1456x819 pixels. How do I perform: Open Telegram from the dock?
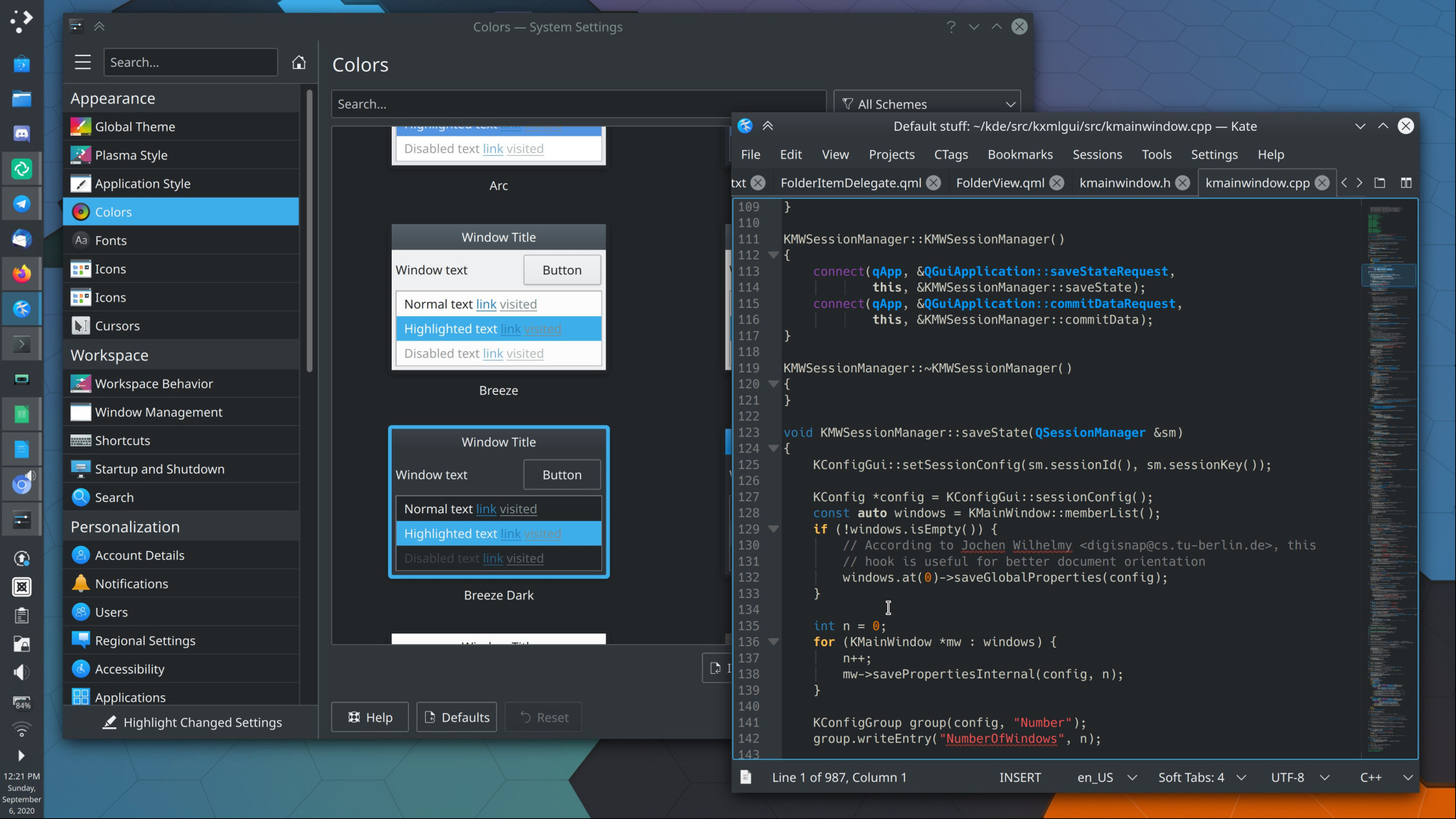point(22,203)
